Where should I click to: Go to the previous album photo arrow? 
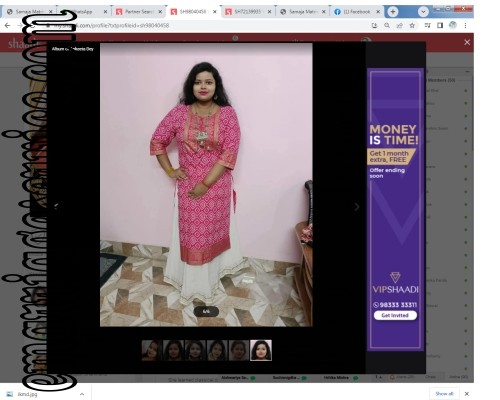tap(57, 206)
